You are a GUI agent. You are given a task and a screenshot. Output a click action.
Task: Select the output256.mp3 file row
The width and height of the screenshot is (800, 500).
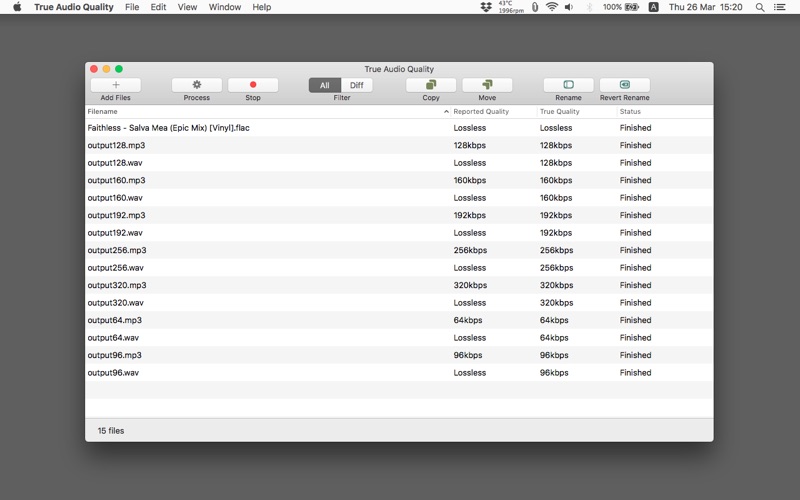399,250
